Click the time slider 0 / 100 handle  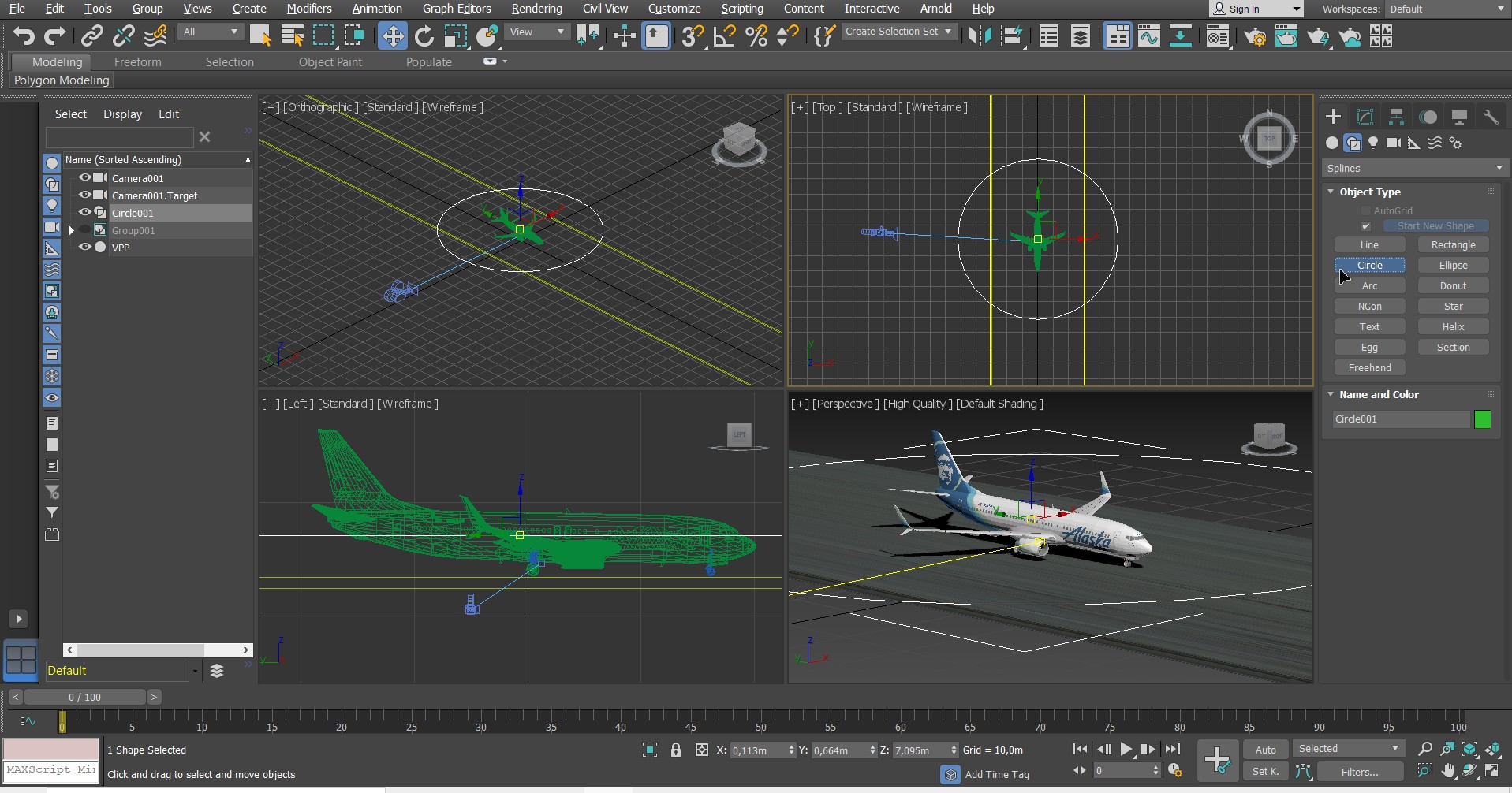(x=84, y=697)
